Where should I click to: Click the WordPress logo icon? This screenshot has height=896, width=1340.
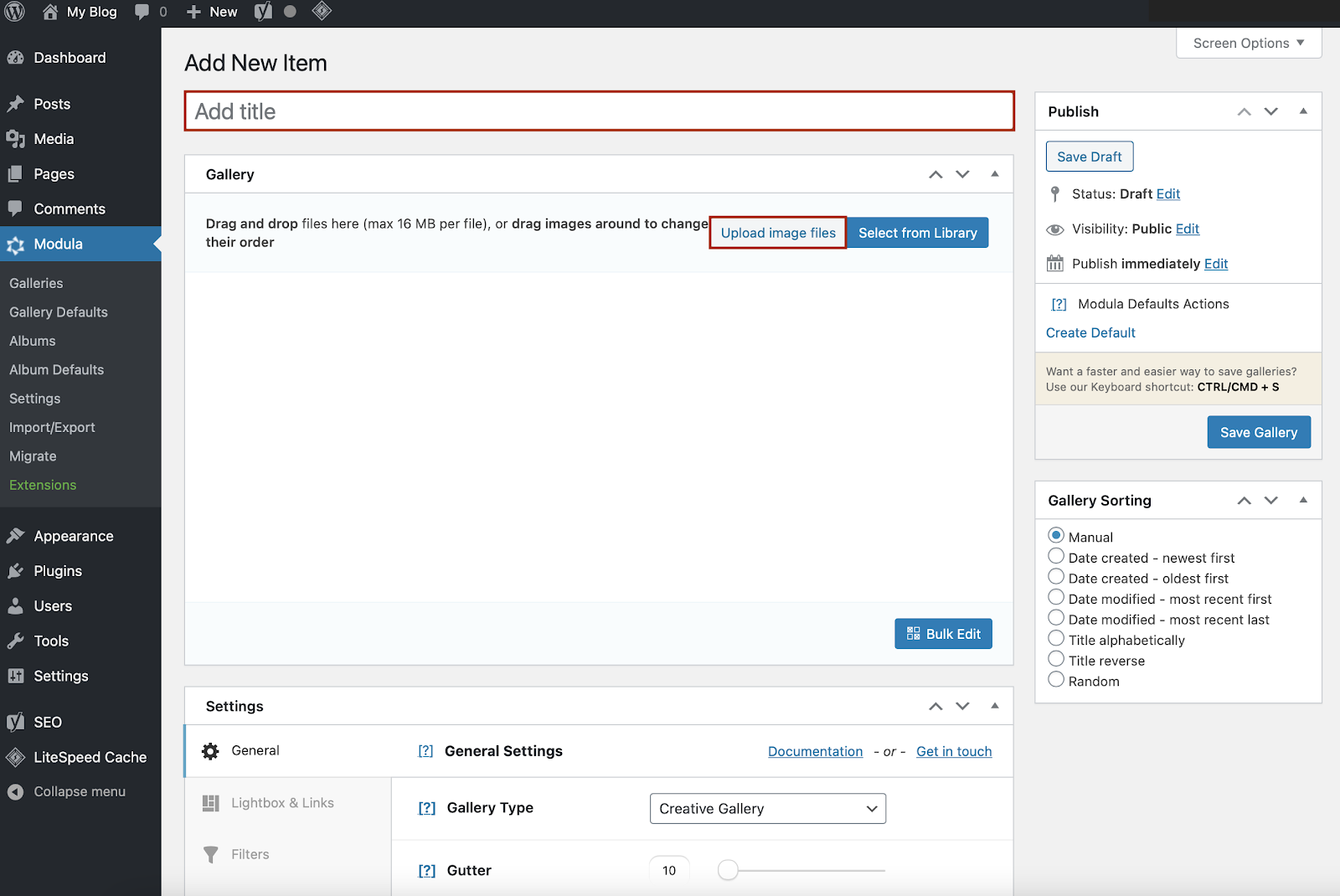point(15,12)
